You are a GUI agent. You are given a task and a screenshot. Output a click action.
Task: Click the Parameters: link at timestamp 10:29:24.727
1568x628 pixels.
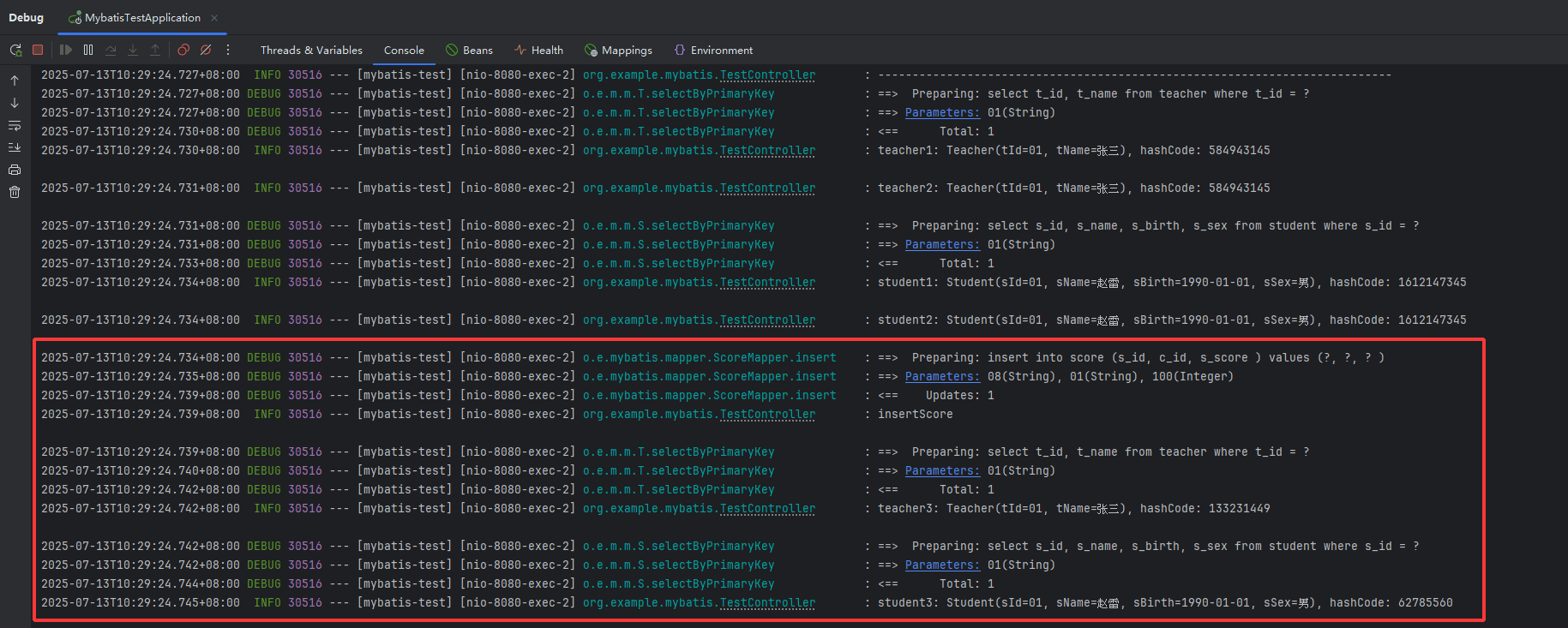[942, 112]
